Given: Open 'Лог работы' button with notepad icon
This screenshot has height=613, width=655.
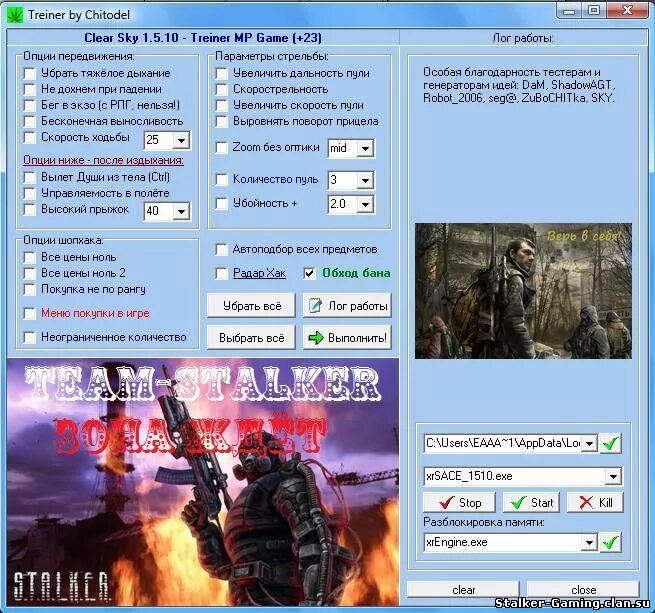Looking at the screenshot, I should (347, 305).
